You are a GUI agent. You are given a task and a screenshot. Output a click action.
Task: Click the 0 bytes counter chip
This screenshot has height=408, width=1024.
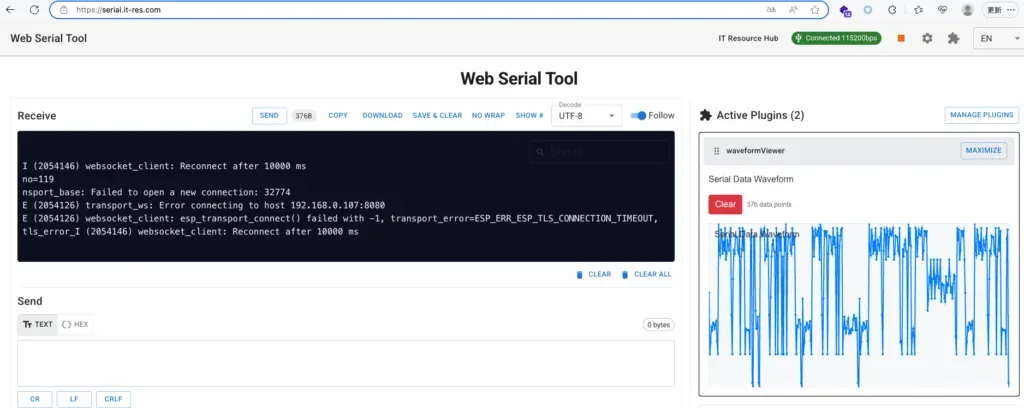coord(658,324)
